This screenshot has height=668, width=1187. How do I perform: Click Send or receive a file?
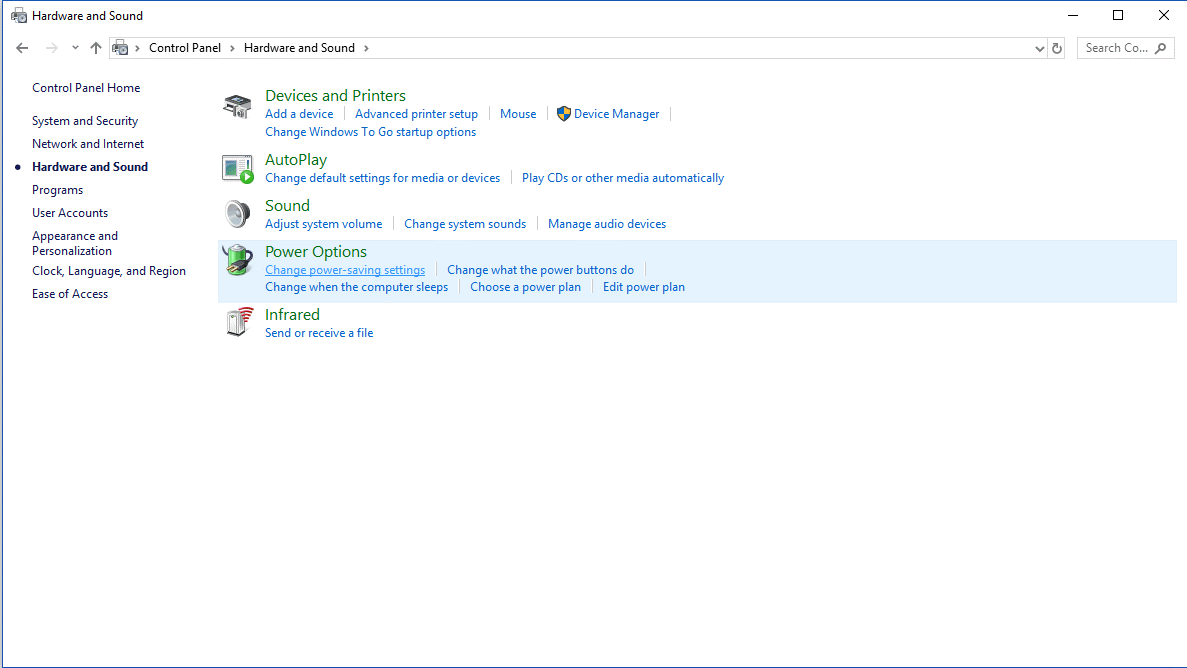pos(319,333)
